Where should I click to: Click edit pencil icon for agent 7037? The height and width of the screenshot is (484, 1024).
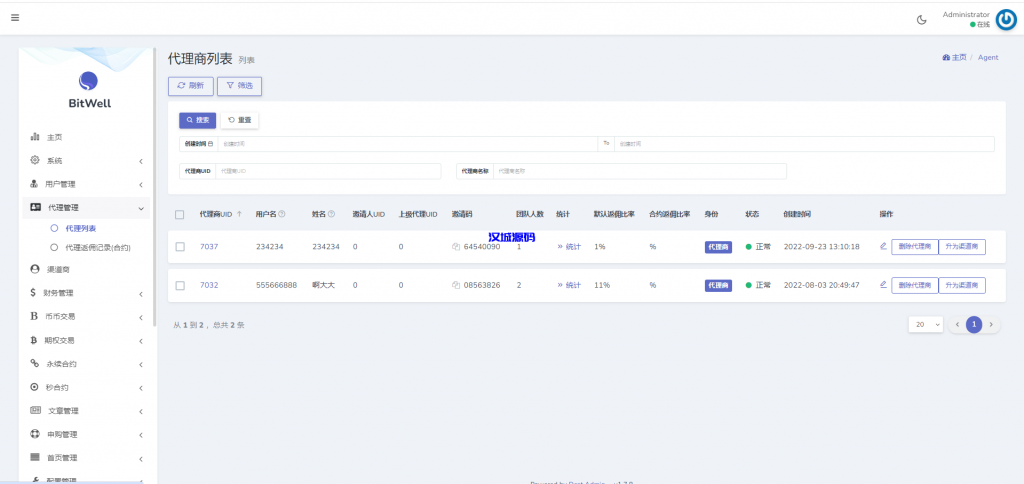pyautogui.click(x=883, y=246)
